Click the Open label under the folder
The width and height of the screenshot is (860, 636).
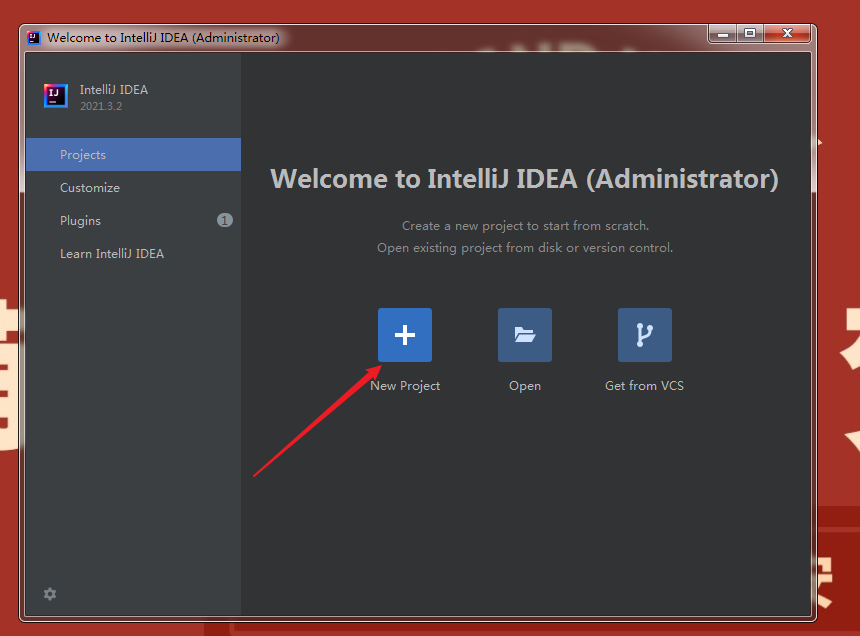(525, 386)
